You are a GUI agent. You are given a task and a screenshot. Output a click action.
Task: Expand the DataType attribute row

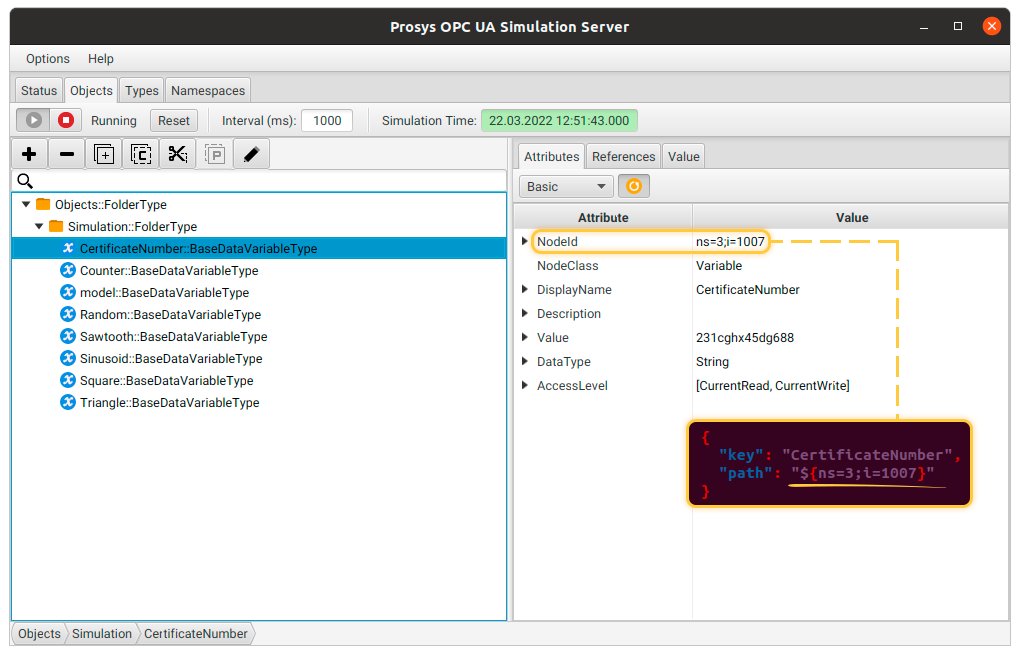(524, 362)
